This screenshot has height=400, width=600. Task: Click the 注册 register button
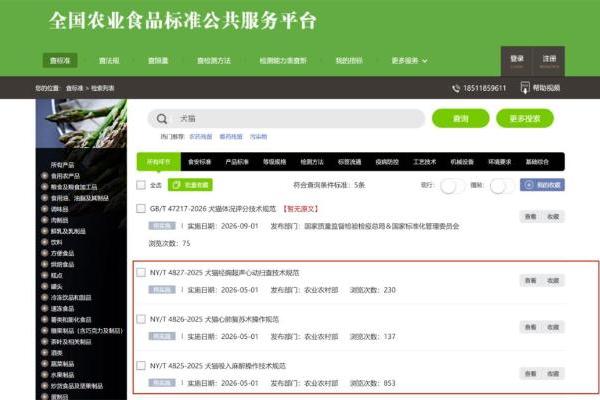click(549, 61)
